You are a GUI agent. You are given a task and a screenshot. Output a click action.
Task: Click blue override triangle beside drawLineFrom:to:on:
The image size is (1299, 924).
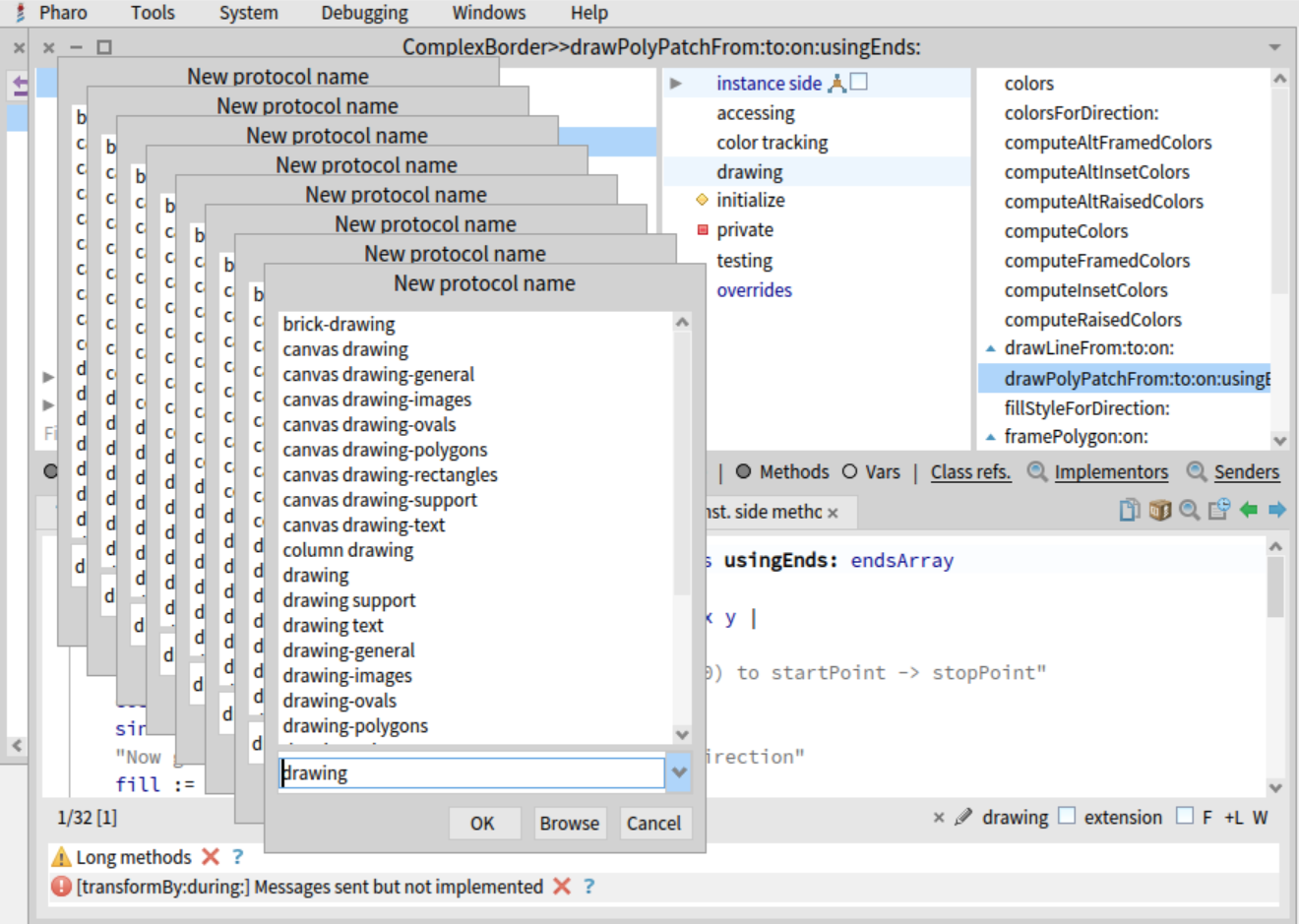[x=990, y=348]
